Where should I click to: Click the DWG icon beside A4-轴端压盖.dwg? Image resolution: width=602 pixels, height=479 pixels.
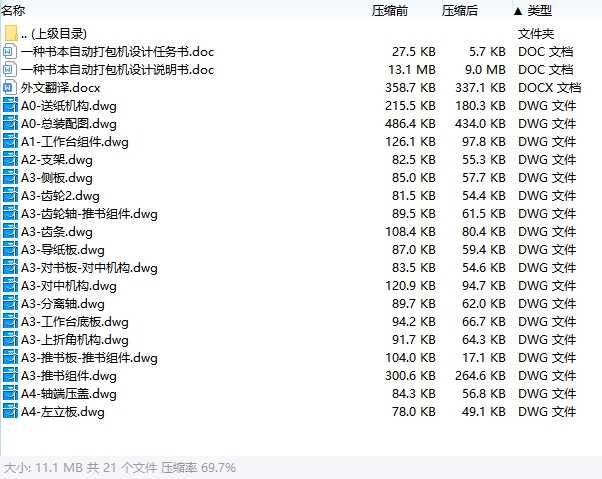point(10,394)
